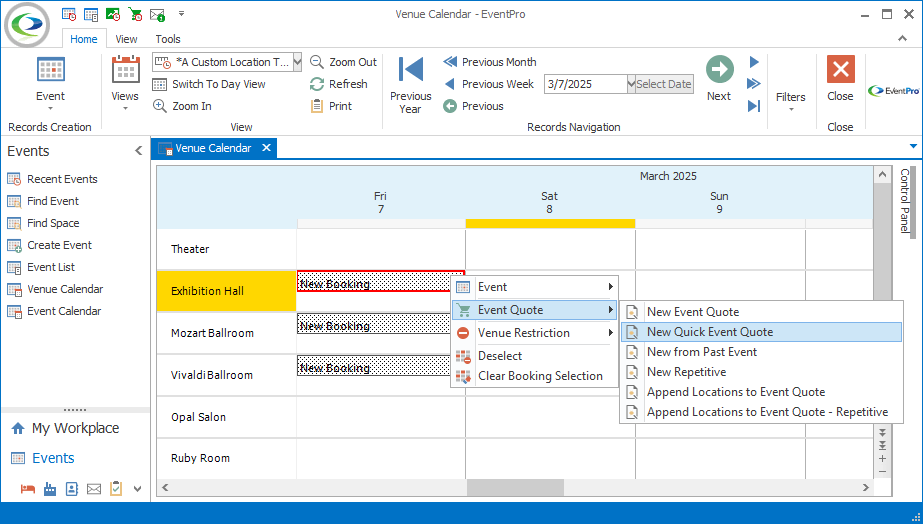923x524 pixels.
Task: Click the Print toolbar item
Action: coord(331,106)
